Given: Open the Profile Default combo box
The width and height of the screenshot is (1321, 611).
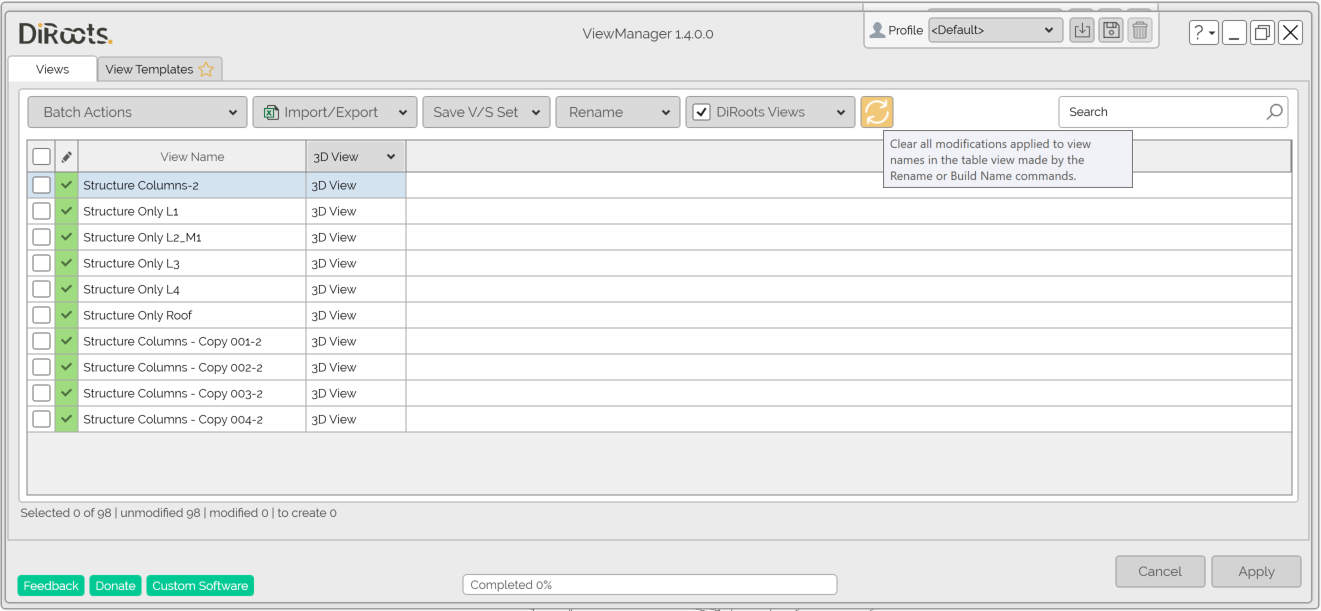Looking at the screenshot, I should coord(994,31).
